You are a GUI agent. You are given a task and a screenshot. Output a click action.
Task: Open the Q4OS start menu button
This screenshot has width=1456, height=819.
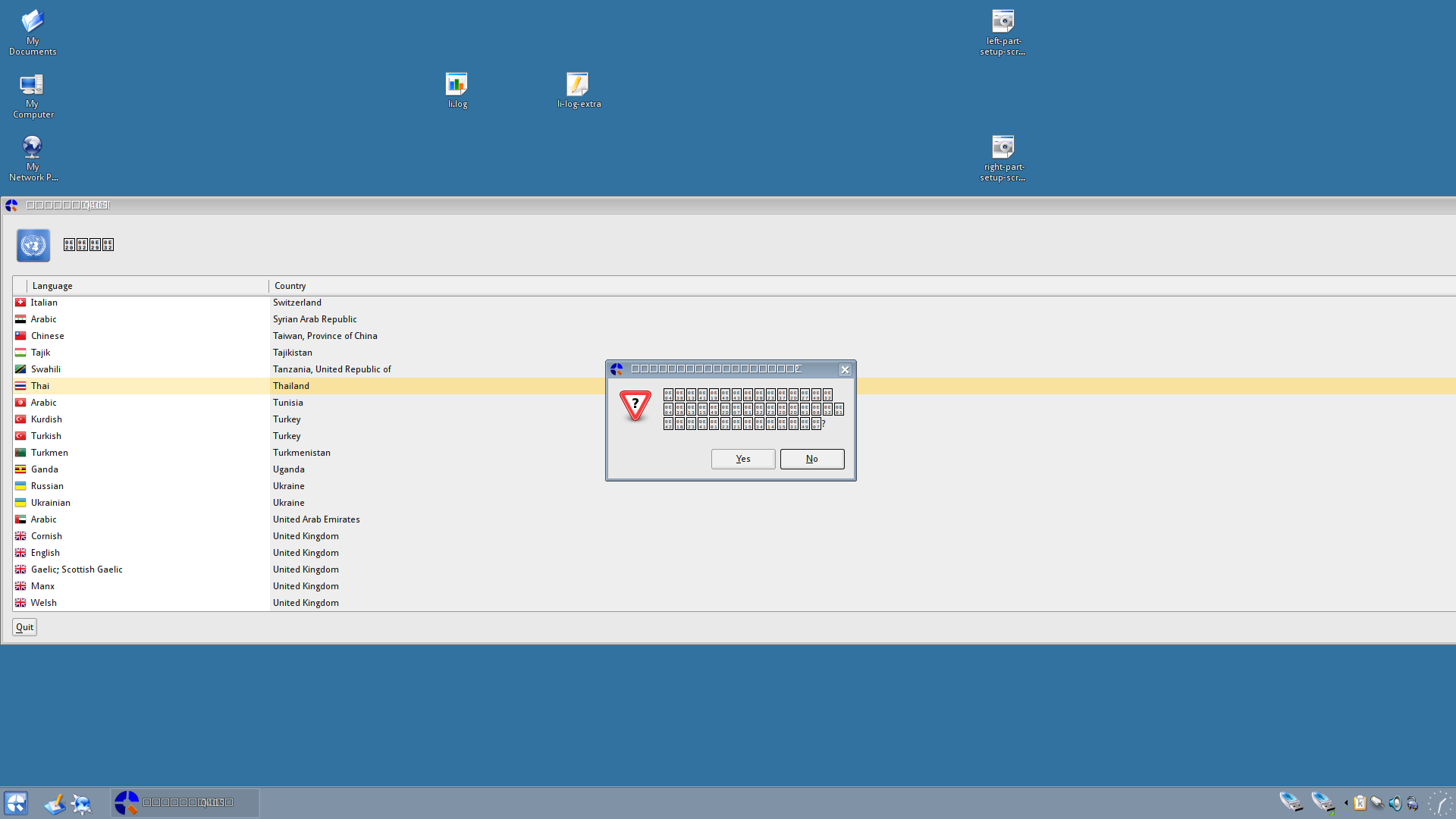coord(16,803)
